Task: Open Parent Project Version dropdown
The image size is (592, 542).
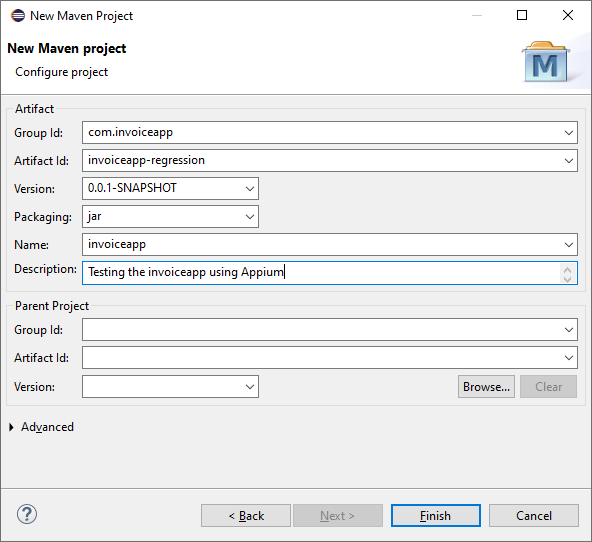Action: [x=250, y=386]
